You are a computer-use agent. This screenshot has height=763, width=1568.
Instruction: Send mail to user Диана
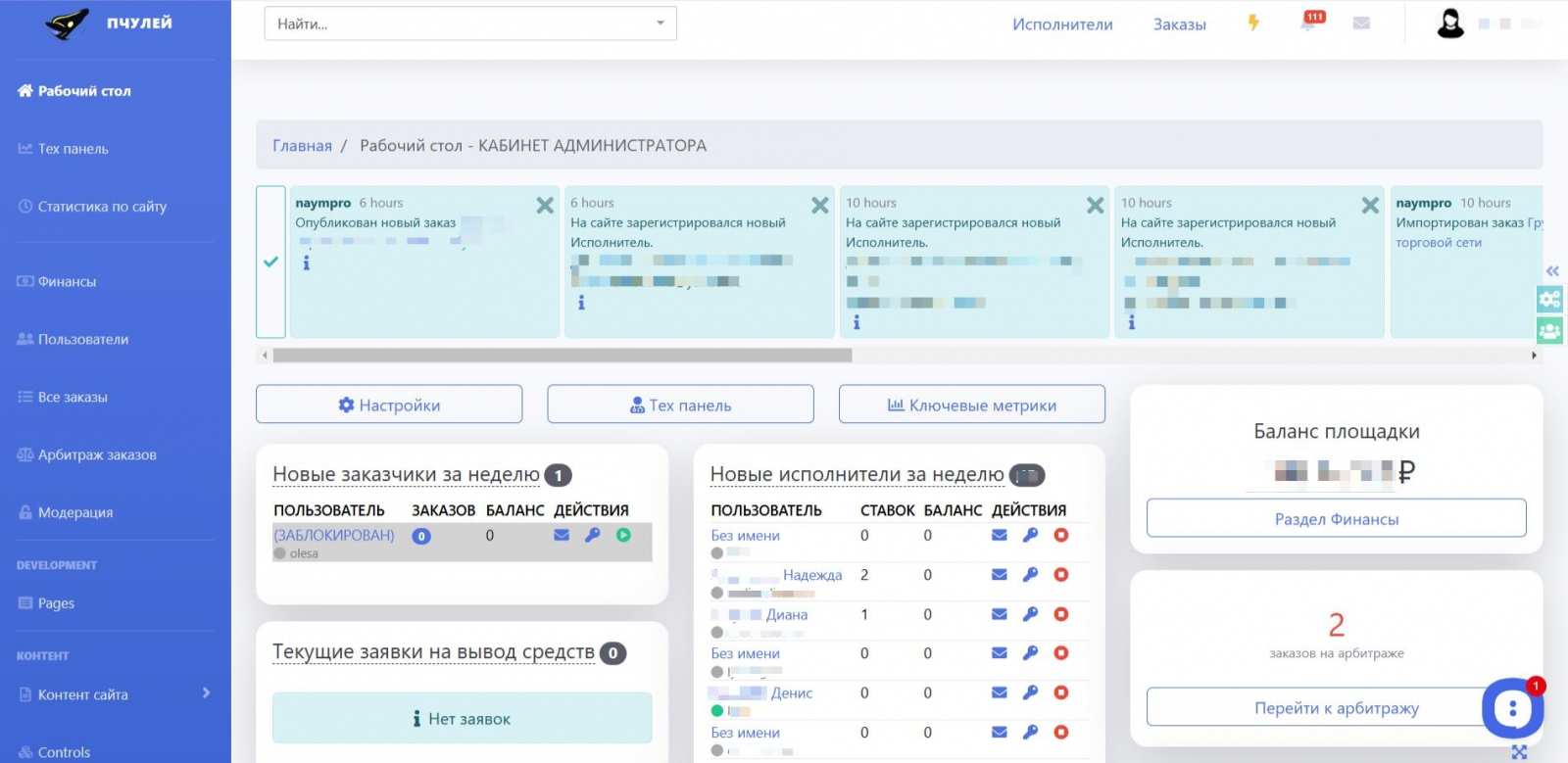tap(999, 614)
